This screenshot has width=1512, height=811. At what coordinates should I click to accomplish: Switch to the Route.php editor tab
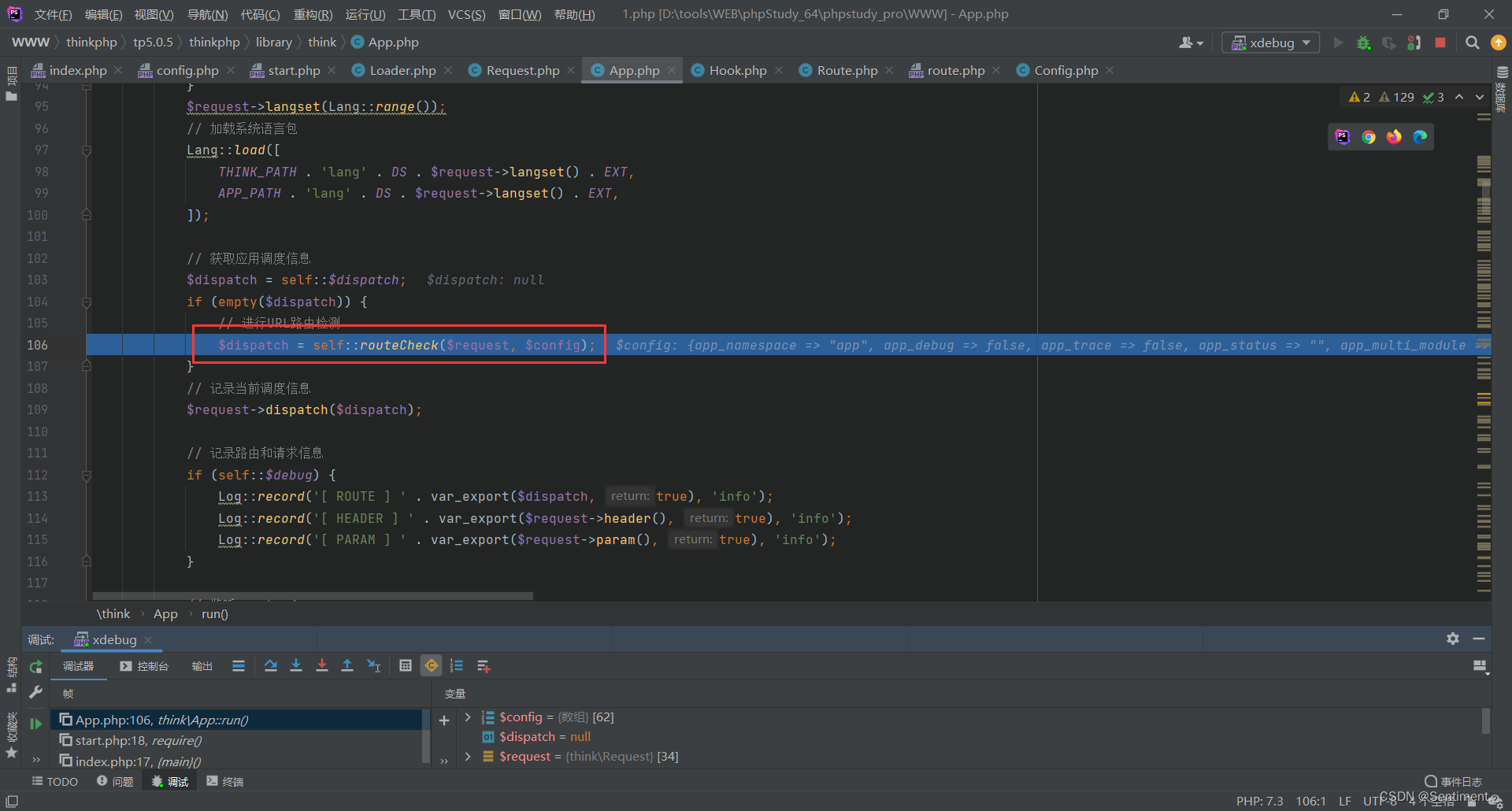[x=847, y=70]
